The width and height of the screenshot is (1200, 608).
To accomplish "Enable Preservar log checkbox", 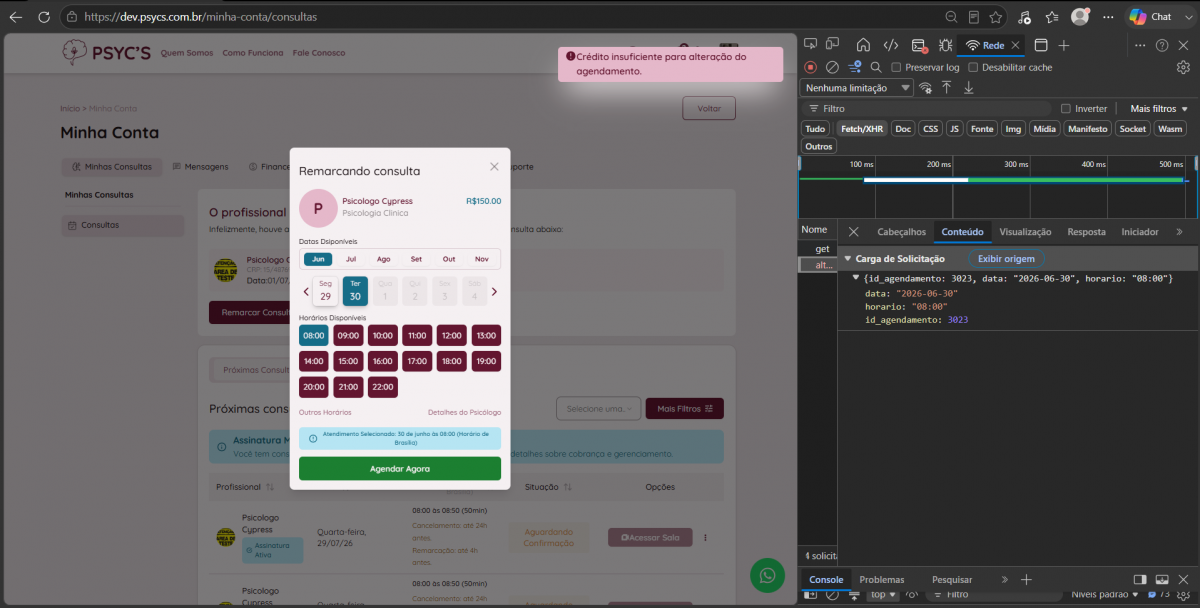I will click(896, 67).
